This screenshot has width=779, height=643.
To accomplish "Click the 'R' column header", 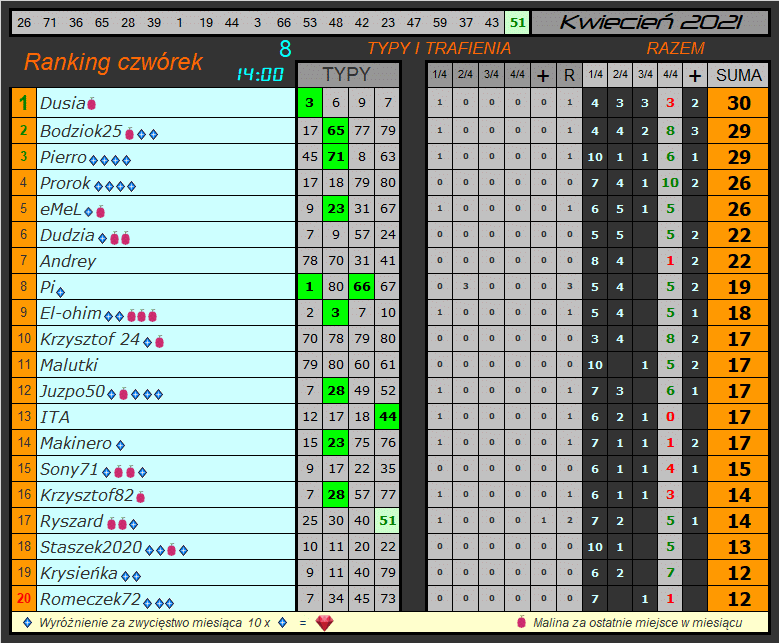I will (569, 76).
